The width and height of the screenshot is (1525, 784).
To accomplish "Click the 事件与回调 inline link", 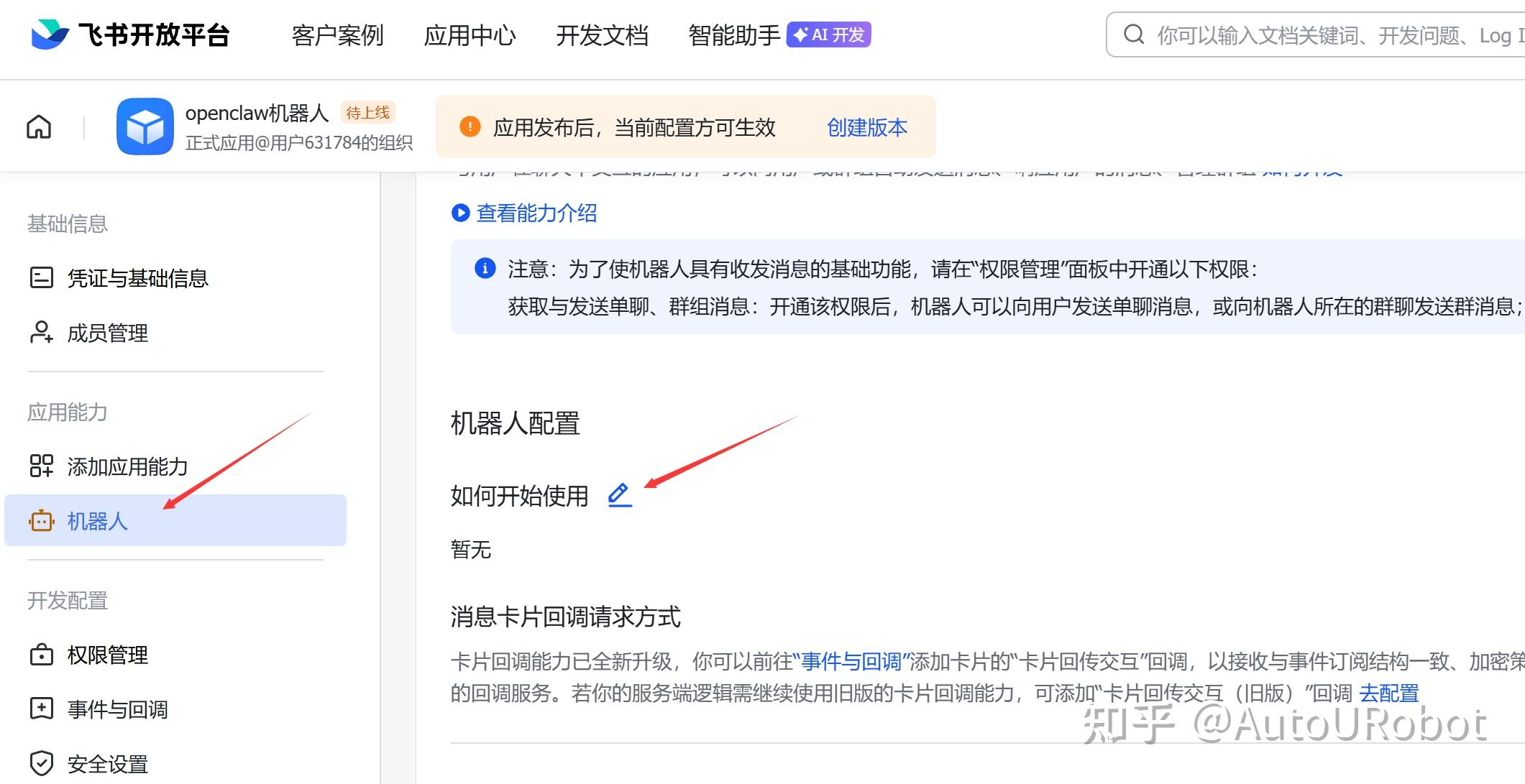I will coord(851,661).
